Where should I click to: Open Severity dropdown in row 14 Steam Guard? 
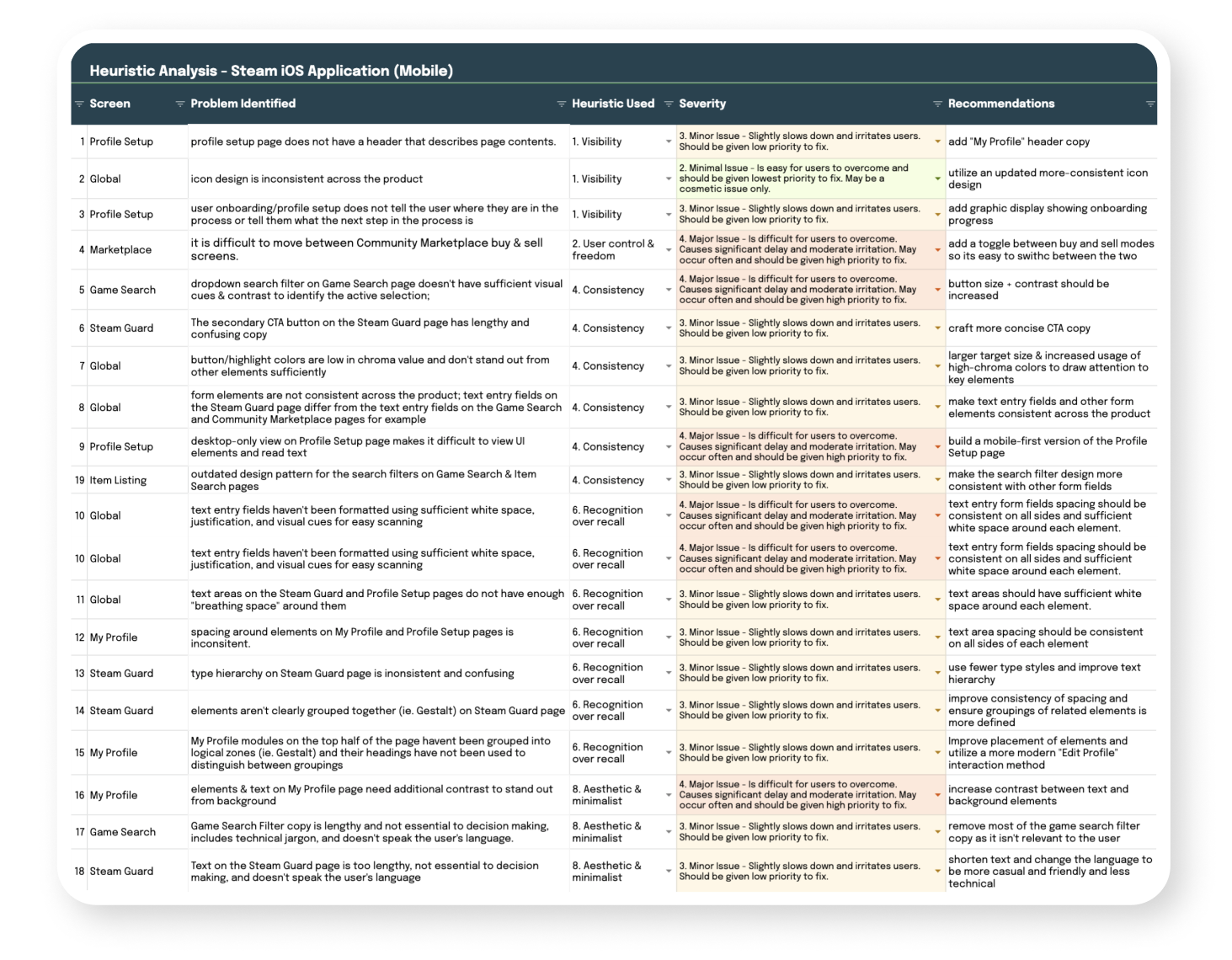coord(937,710)
